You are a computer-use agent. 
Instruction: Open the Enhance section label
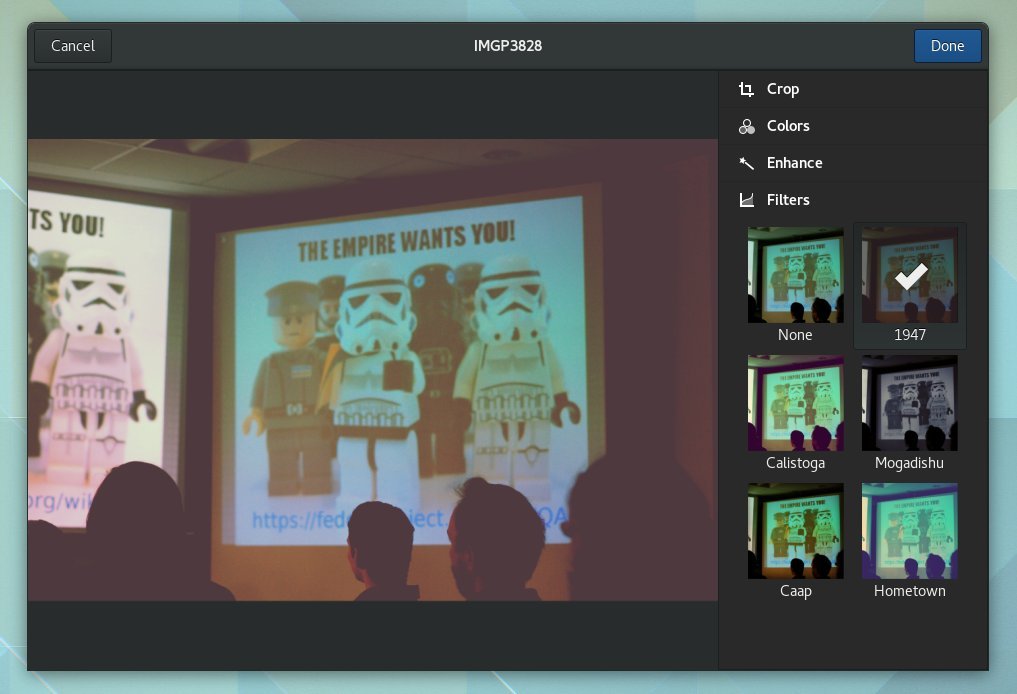coord(794,163)
